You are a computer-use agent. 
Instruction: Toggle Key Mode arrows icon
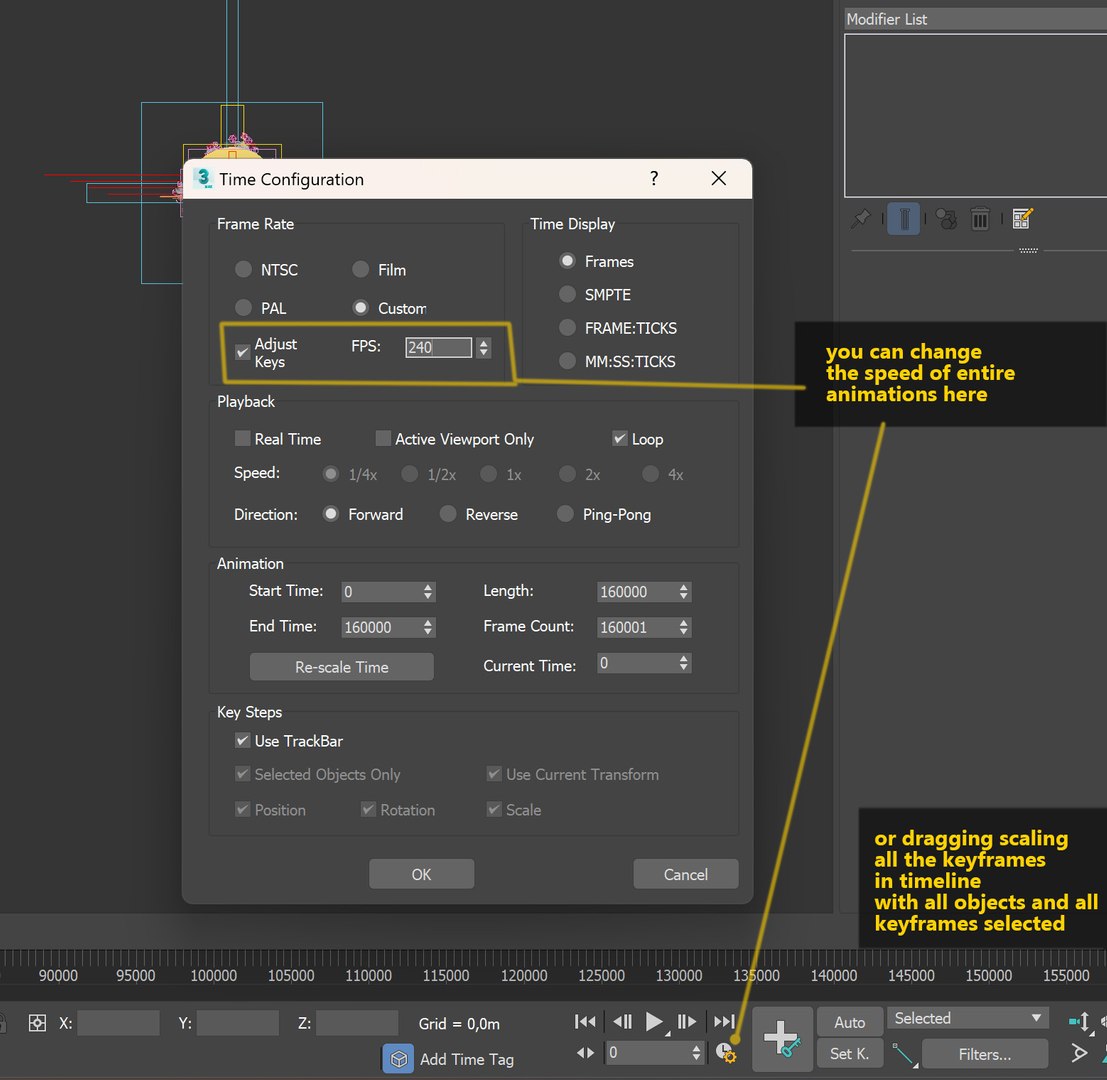(585, 1052)
